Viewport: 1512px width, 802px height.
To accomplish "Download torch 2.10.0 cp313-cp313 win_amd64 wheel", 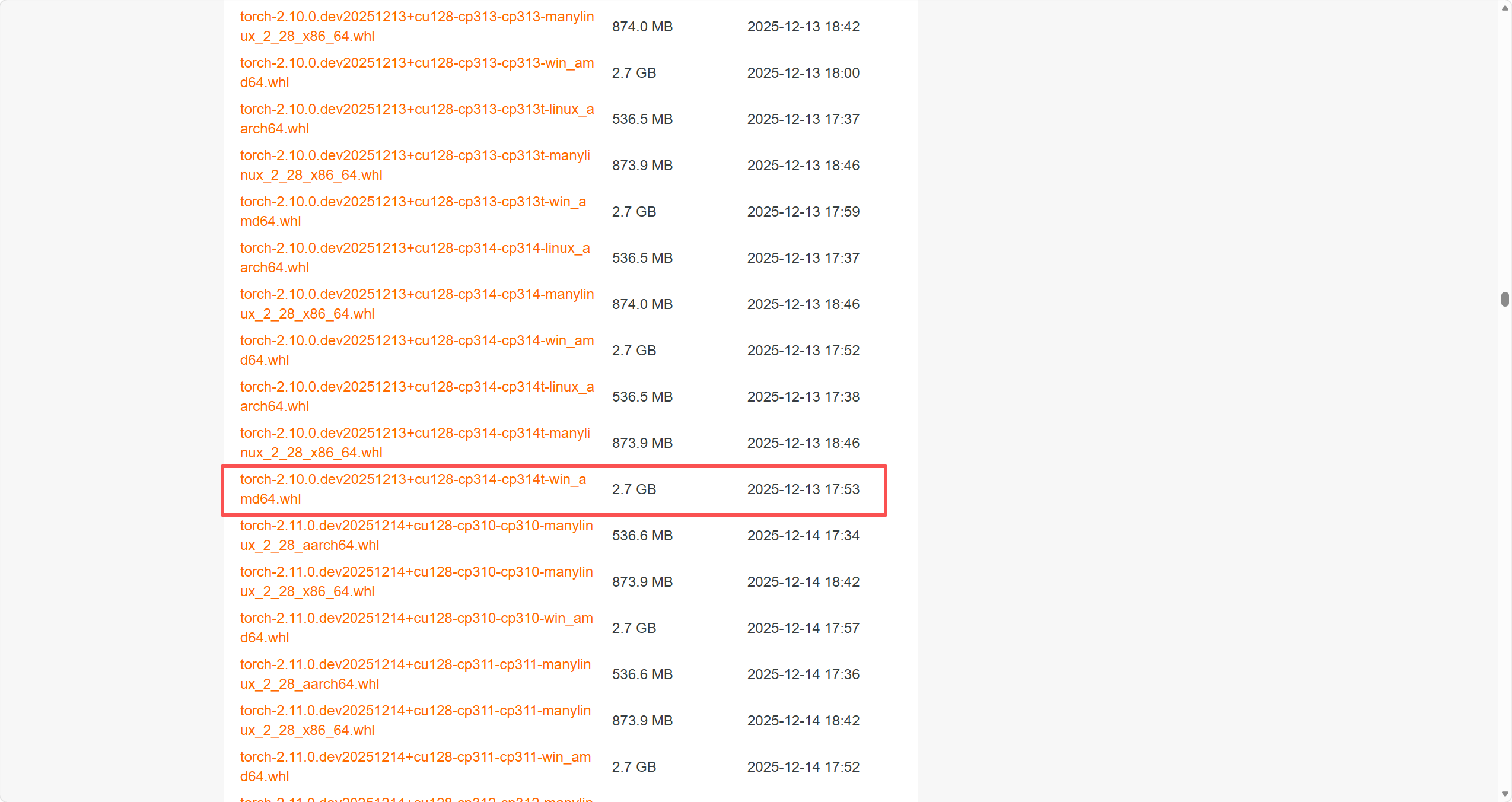I will [x=416, y=63].
